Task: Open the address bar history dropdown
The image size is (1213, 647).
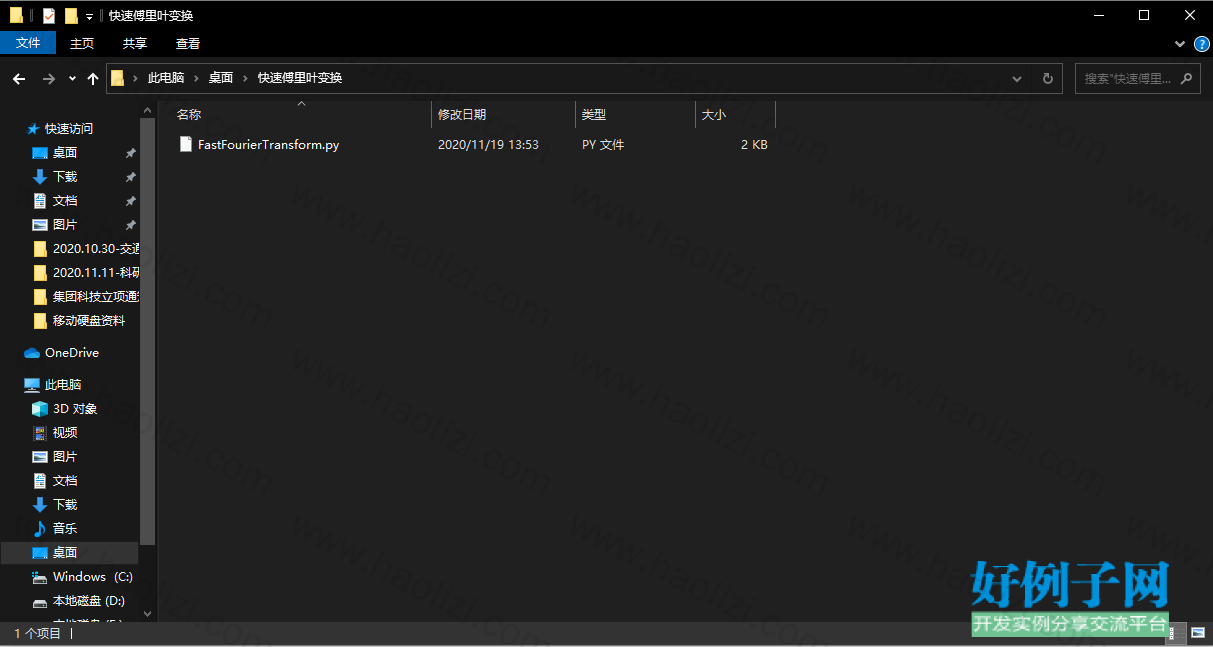Action: click(x=1017, y=78)
